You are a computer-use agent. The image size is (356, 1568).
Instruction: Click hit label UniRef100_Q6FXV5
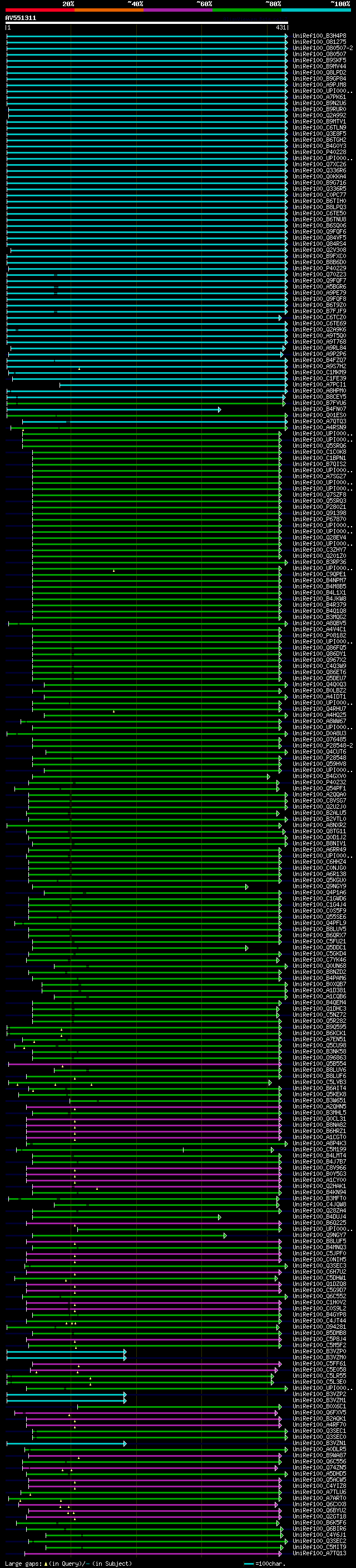pyautogui.click(x=319, y=1412)
